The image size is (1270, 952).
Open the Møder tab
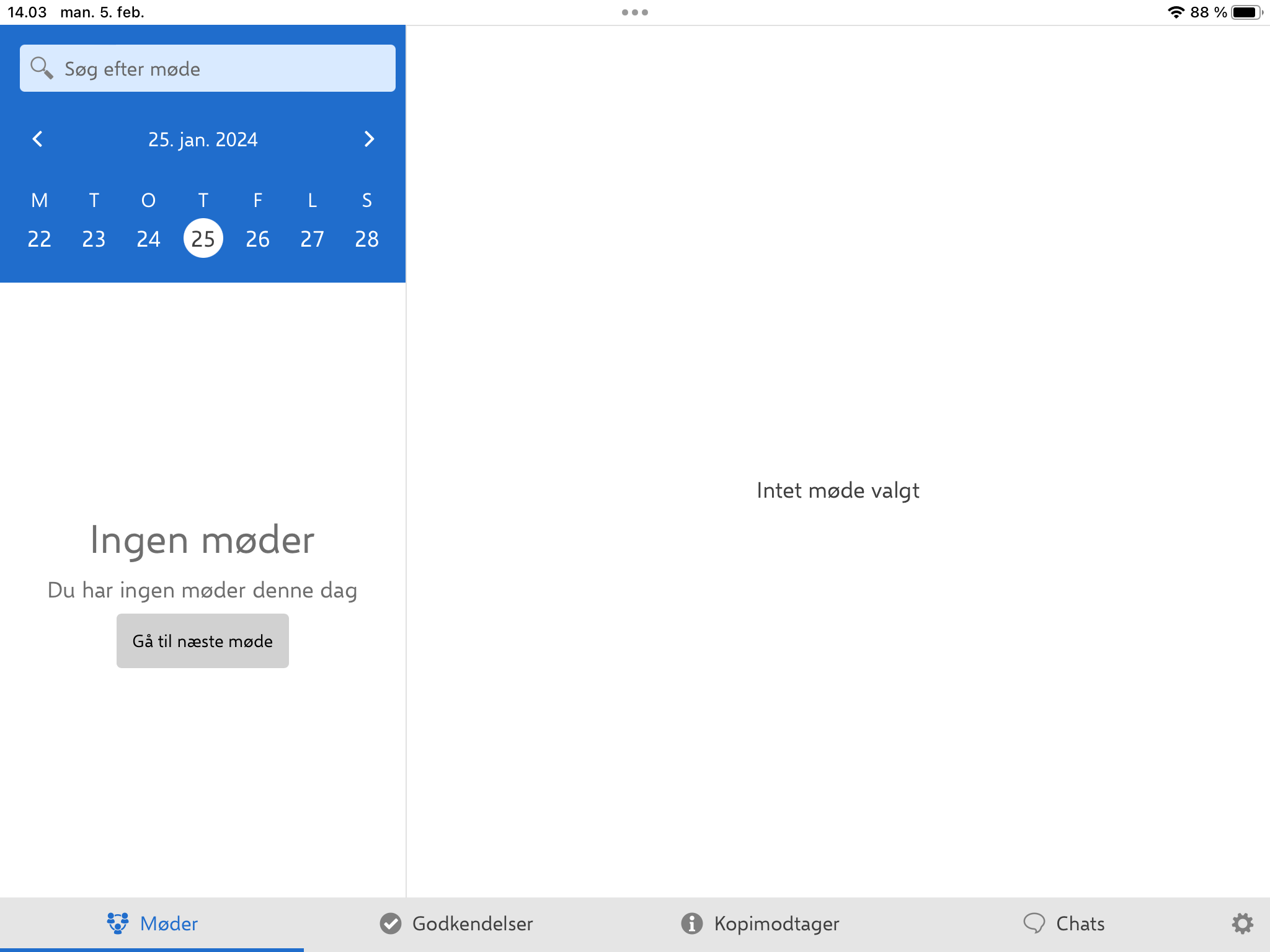click(152, 923)
